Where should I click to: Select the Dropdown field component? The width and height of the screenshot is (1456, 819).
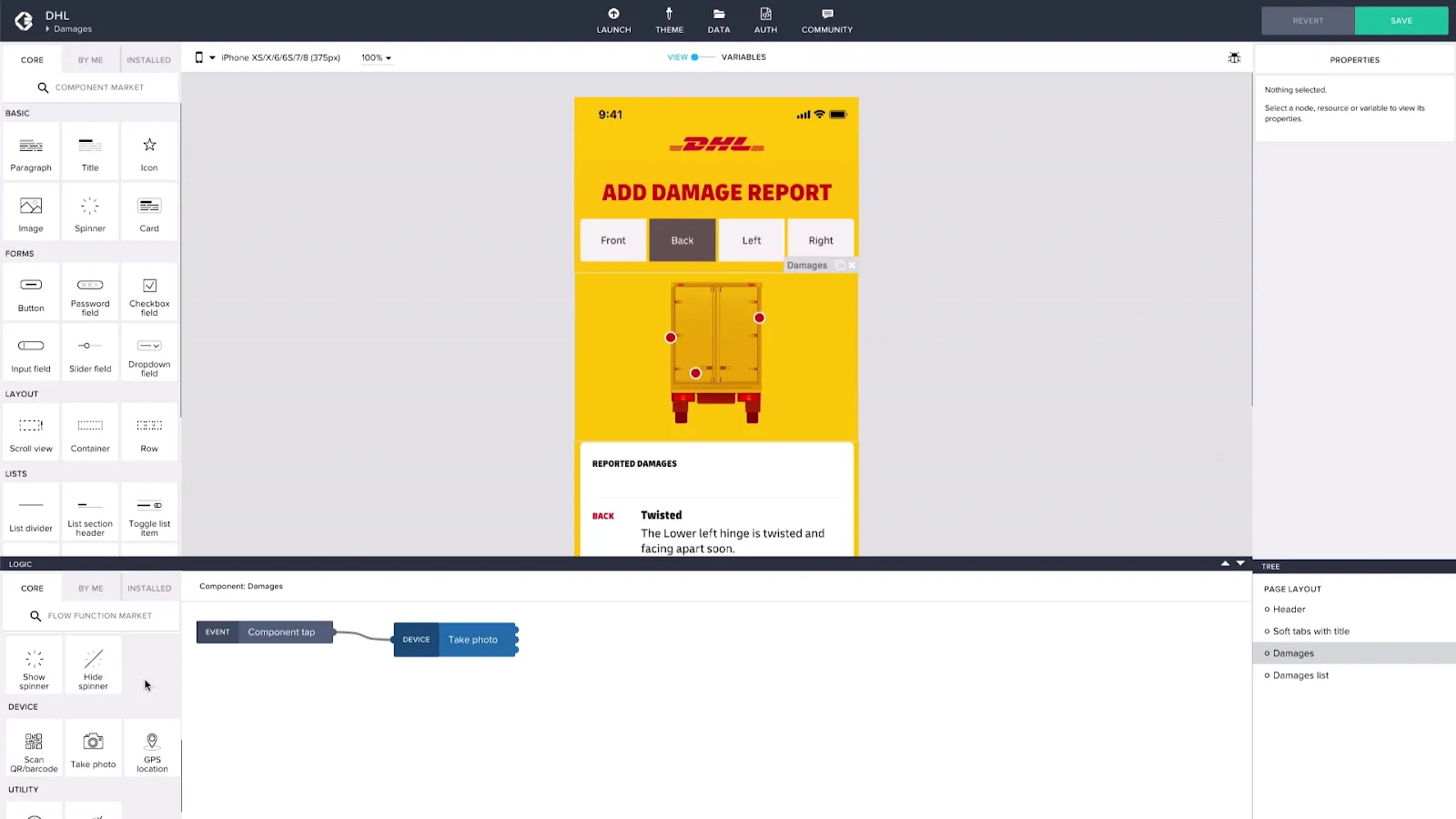(149, 352)
